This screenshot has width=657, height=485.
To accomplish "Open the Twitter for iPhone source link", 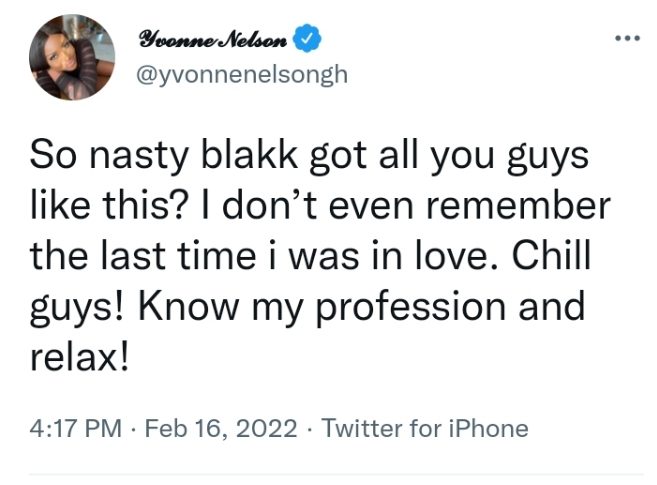I will pos(425,429).
